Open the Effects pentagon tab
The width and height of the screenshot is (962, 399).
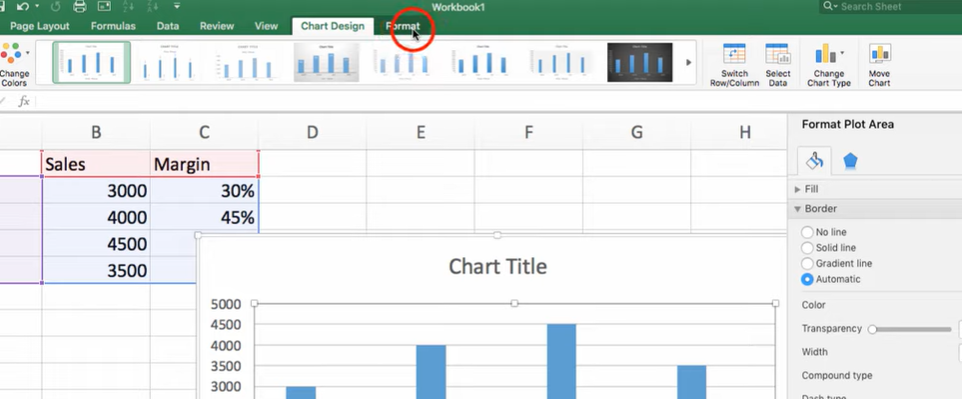coord(850,161)
